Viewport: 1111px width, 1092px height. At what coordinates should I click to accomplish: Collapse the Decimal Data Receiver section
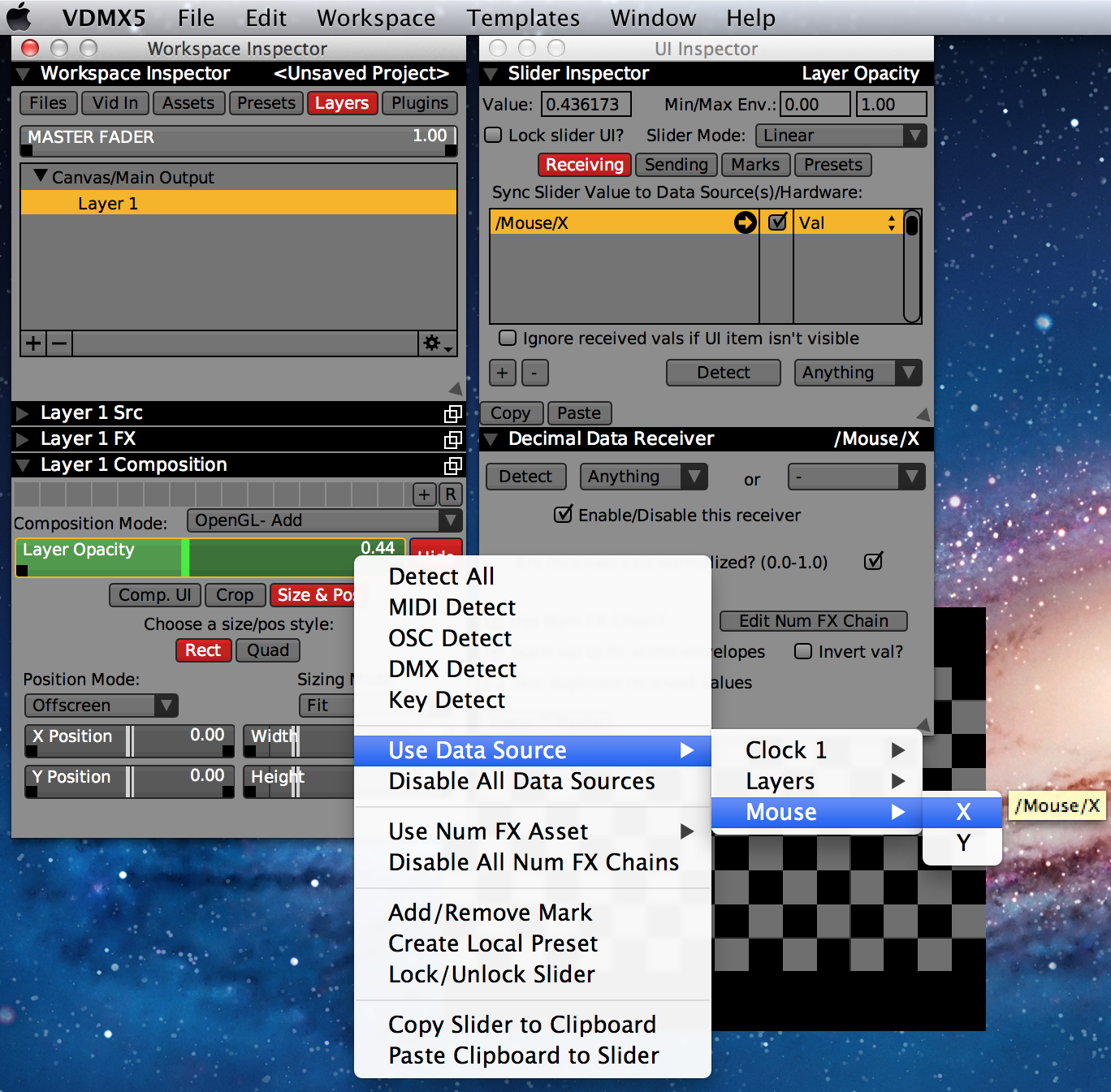click(x=491, y=440)
